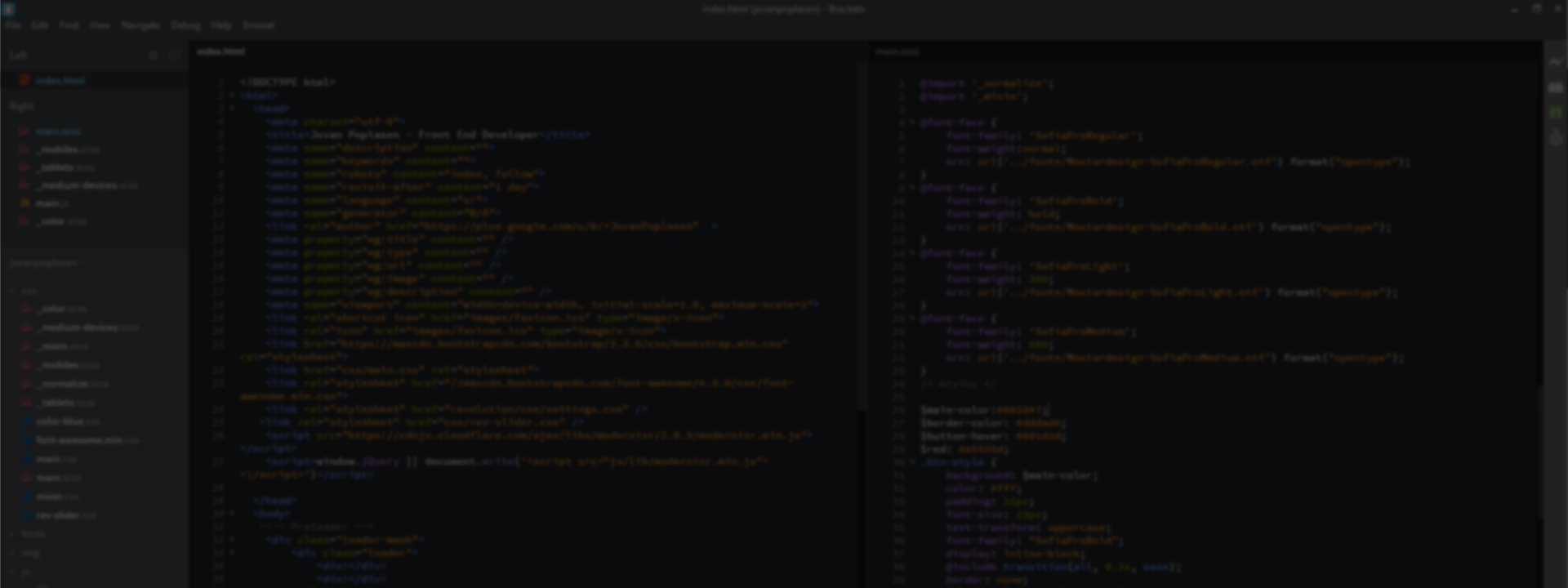Screen dimensions: 1568x588
Task: Click the green extension icon in right toolbar
Action: click(x=1556, y=113)
